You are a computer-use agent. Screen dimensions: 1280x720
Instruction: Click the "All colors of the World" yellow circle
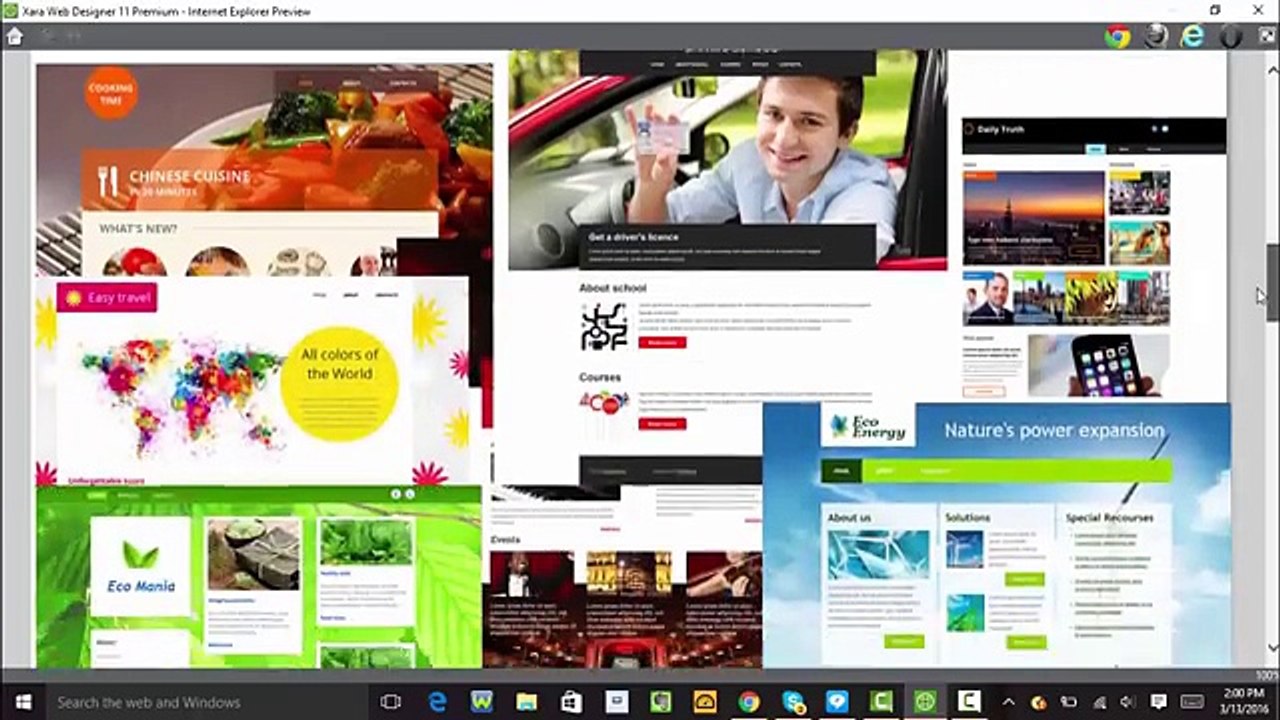[x=340, y=383]
